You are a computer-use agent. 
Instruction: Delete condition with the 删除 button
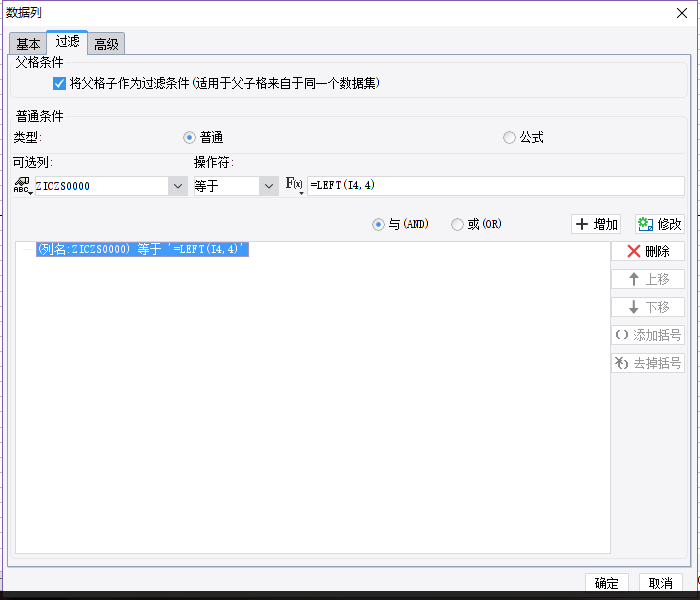(648, 251)
